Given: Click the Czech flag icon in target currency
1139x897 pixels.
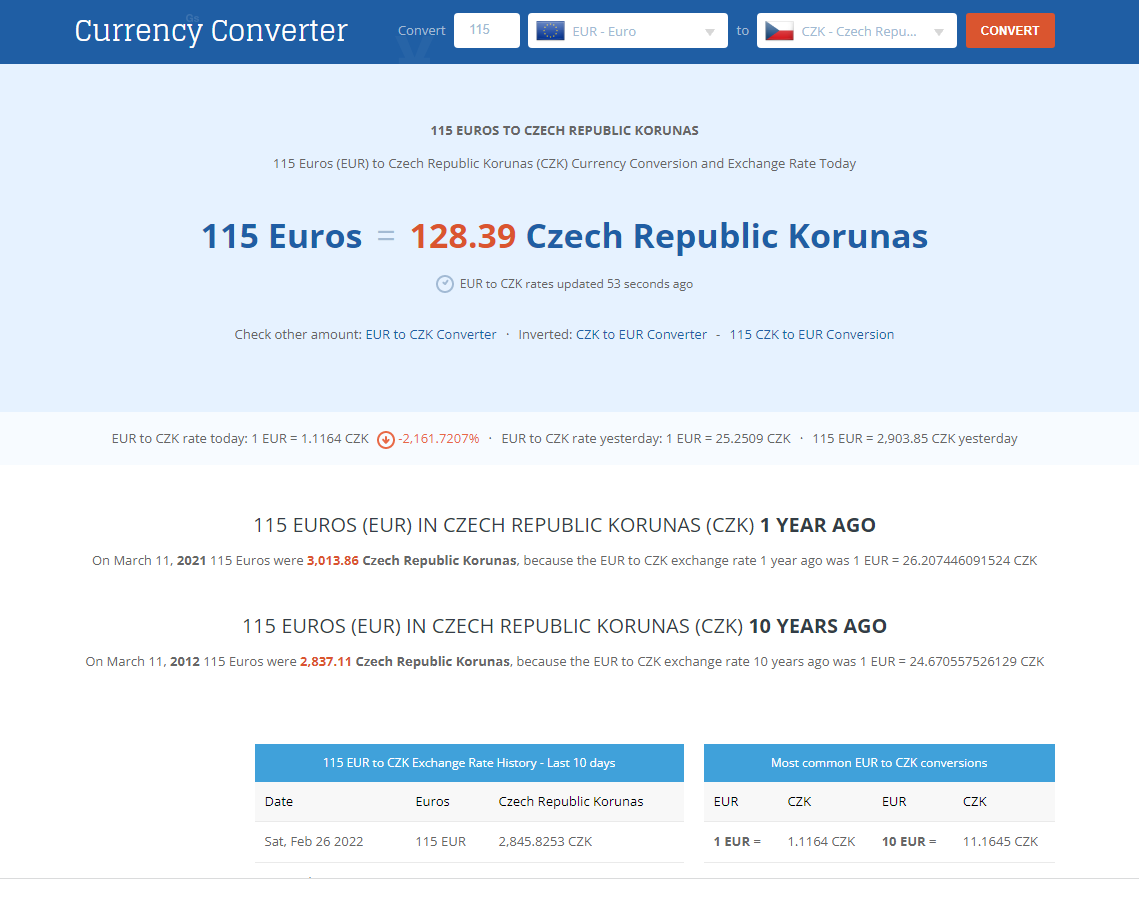Looking at the screenshot, I should [779, 31].
